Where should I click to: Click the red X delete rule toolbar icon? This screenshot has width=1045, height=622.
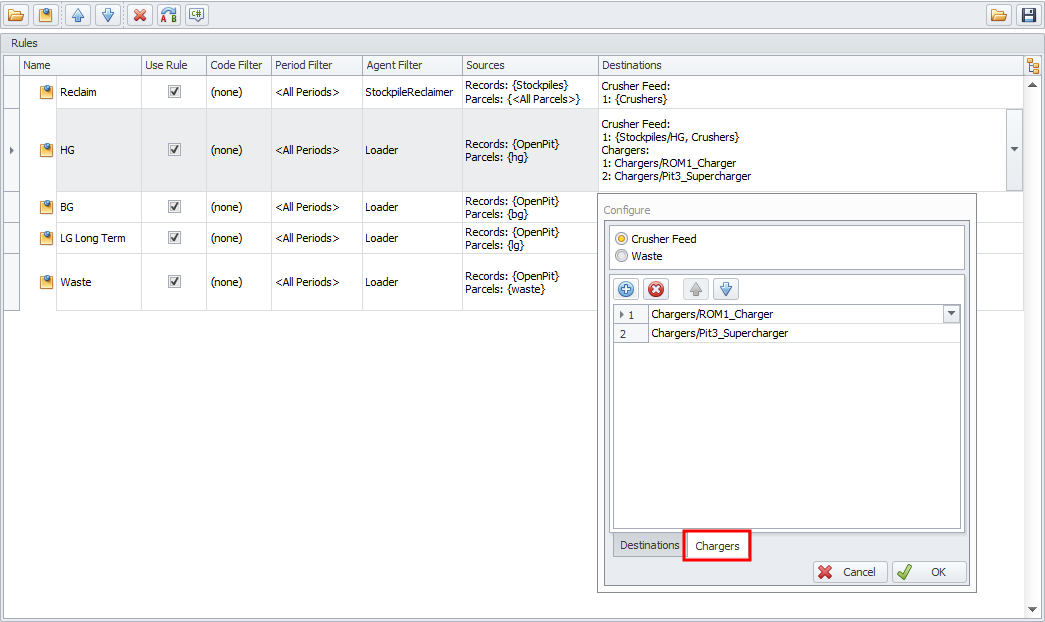tap(140, 15)
